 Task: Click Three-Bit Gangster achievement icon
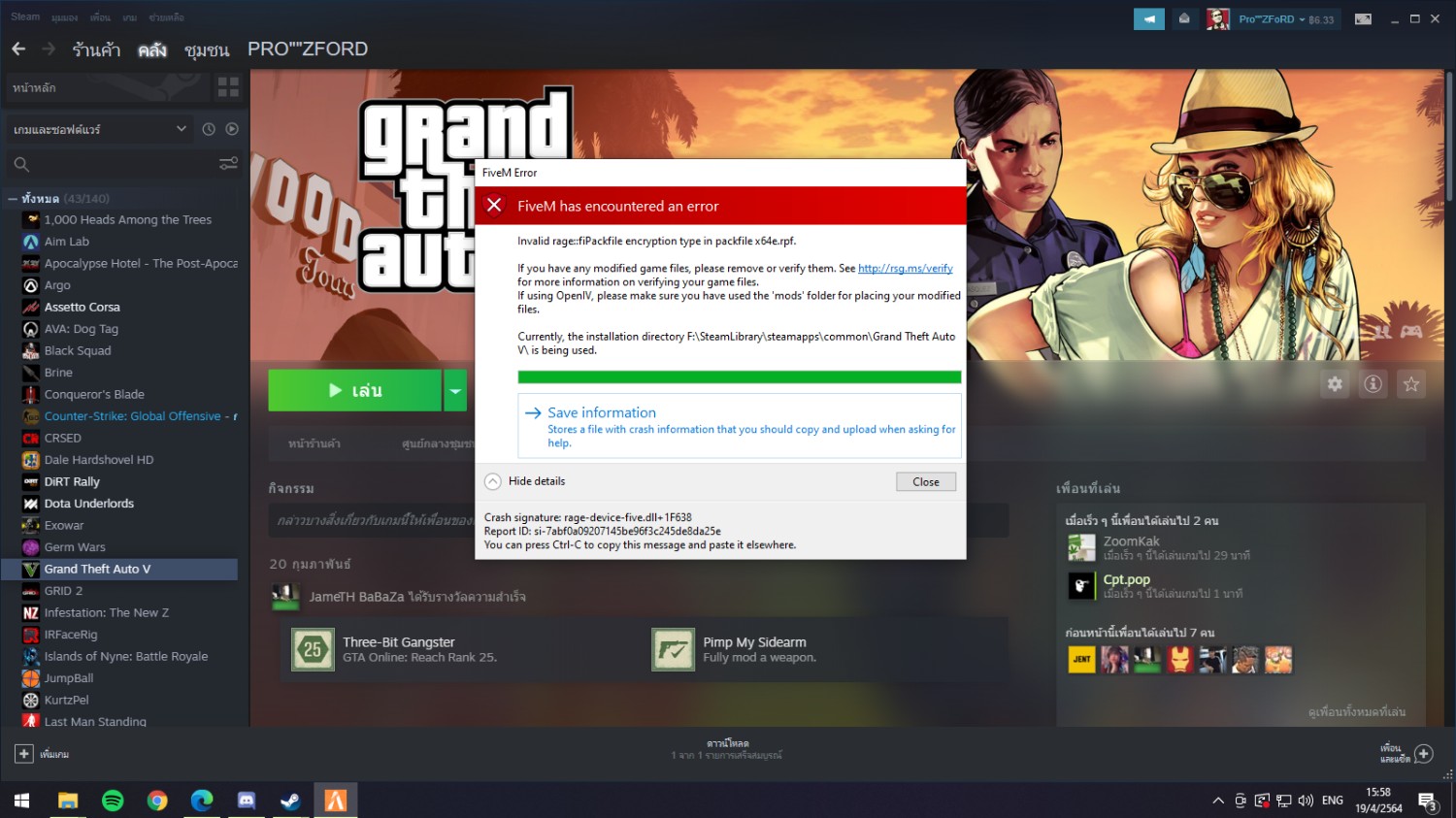click(313, 649)
